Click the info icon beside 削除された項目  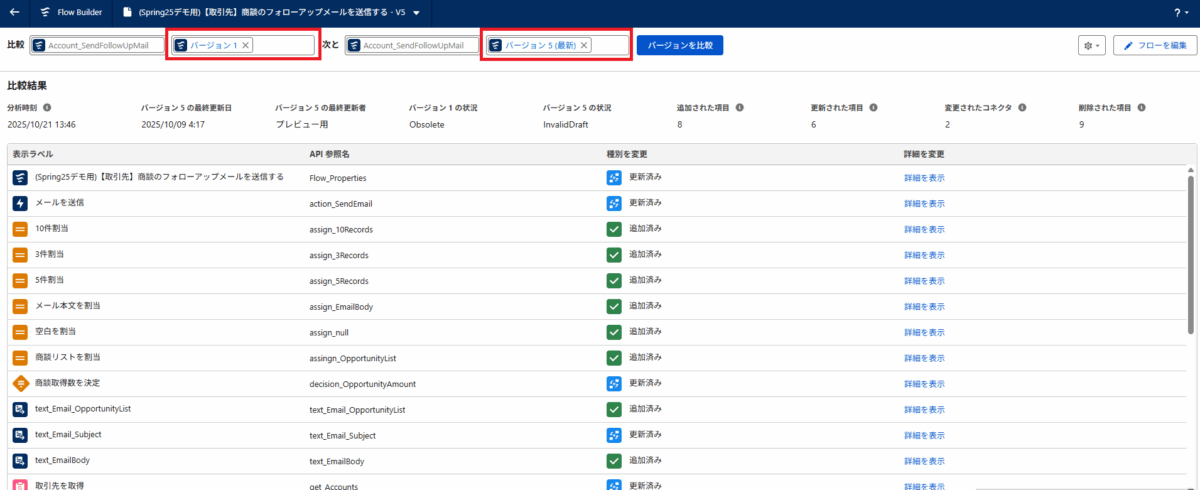(x=1141, y=107)
